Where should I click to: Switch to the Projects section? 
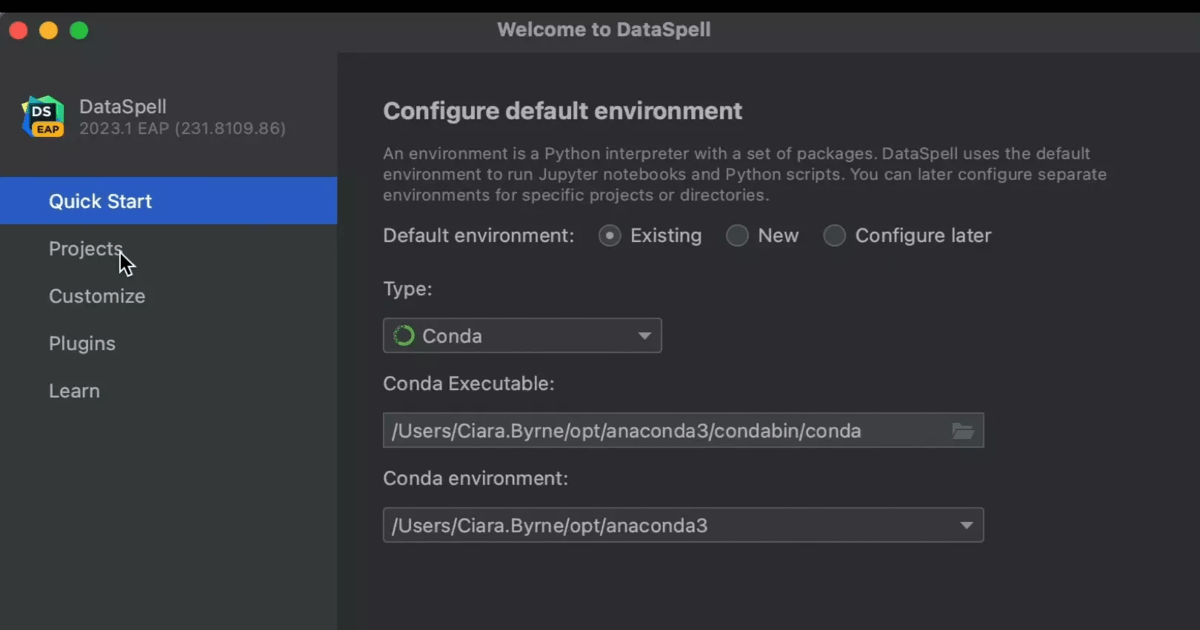[85, 248]
